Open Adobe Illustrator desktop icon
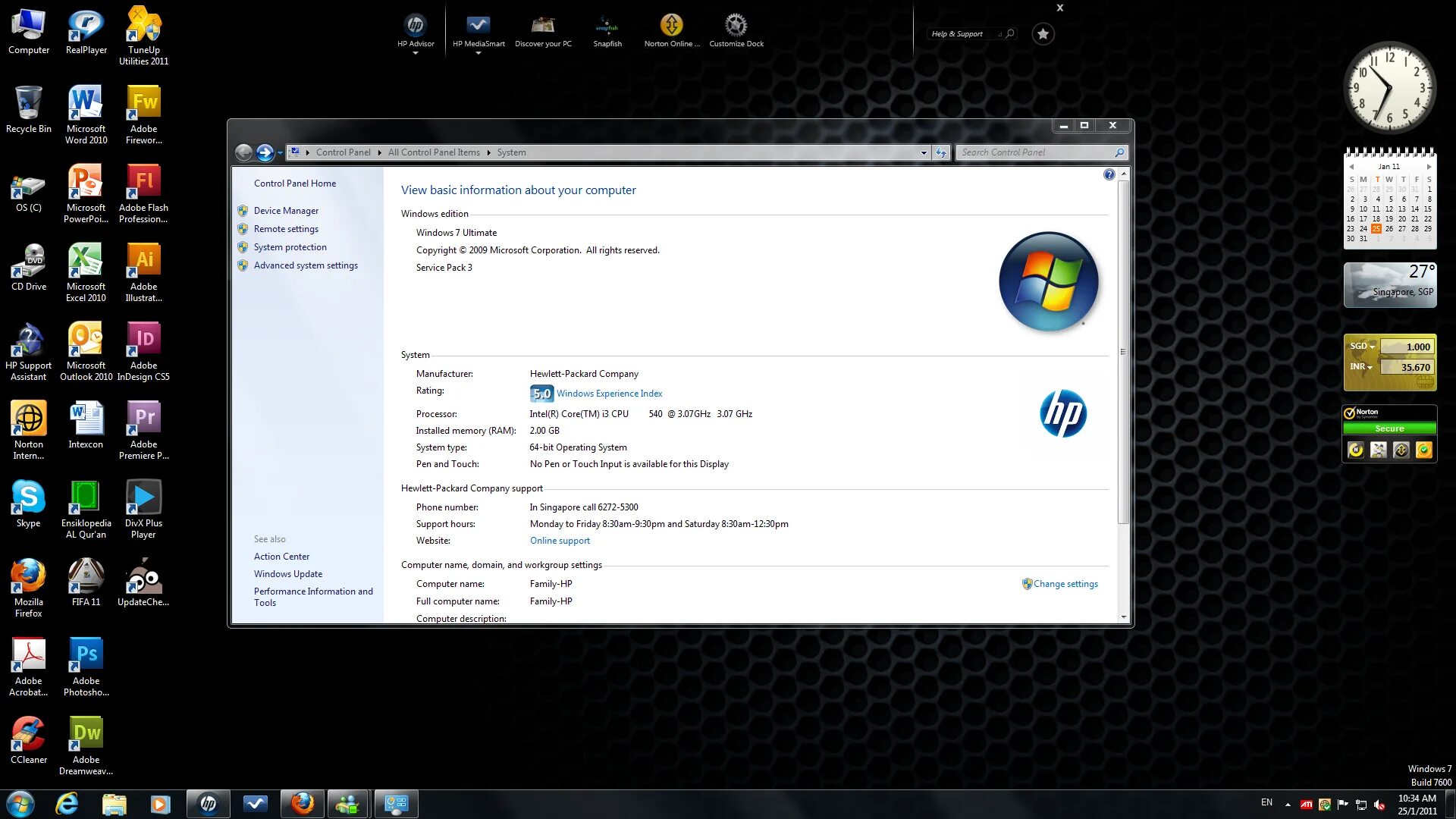Viewport: 1456px width, 819px height. [143, 271]
